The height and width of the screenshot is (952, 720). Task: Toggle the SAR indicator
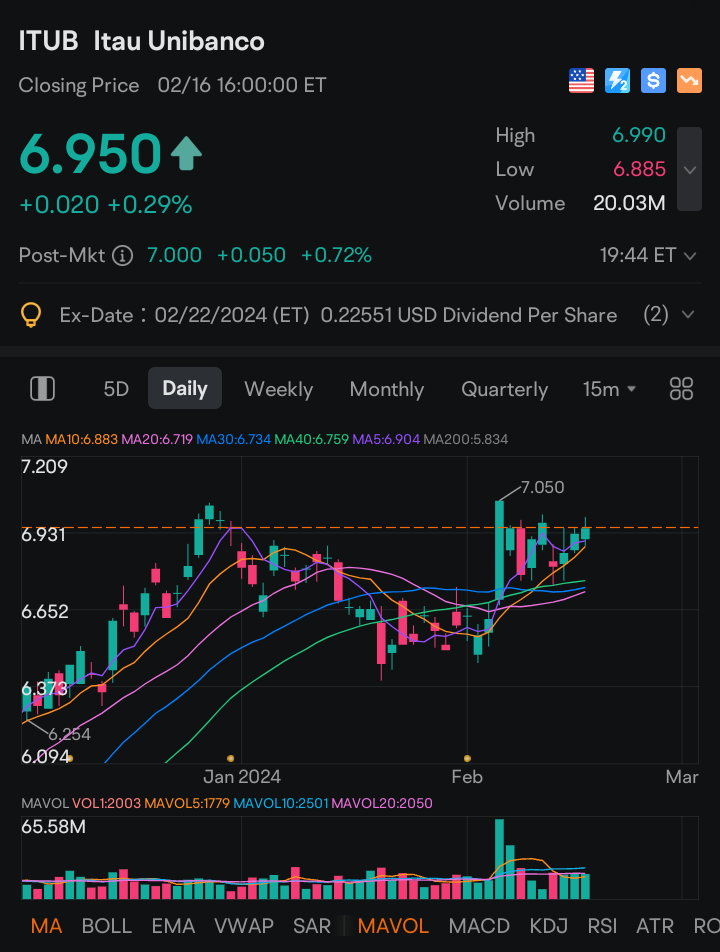pos(311,926)
